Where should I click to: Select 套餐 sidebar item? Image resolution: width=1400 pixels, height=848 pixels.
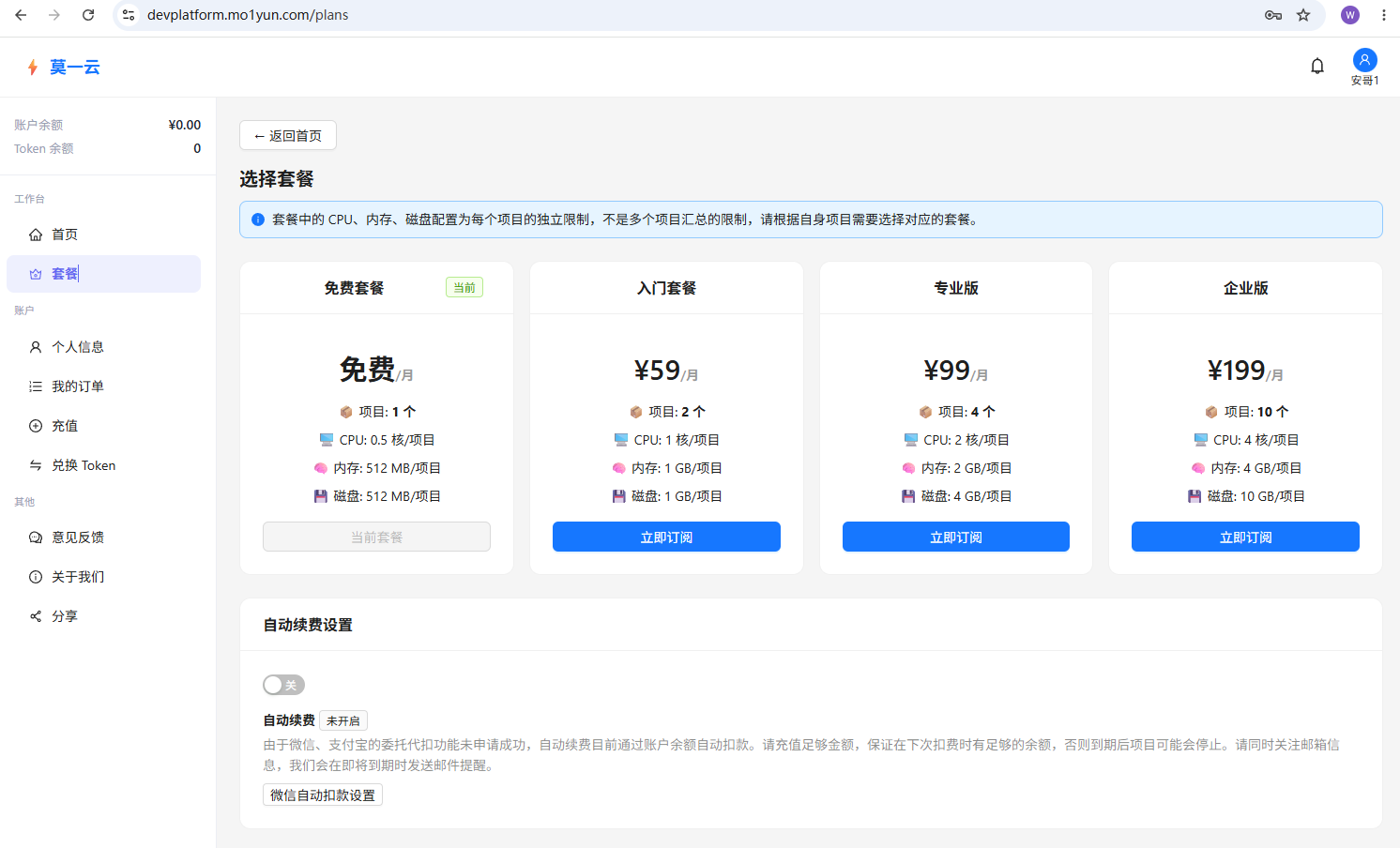[103, 274]
